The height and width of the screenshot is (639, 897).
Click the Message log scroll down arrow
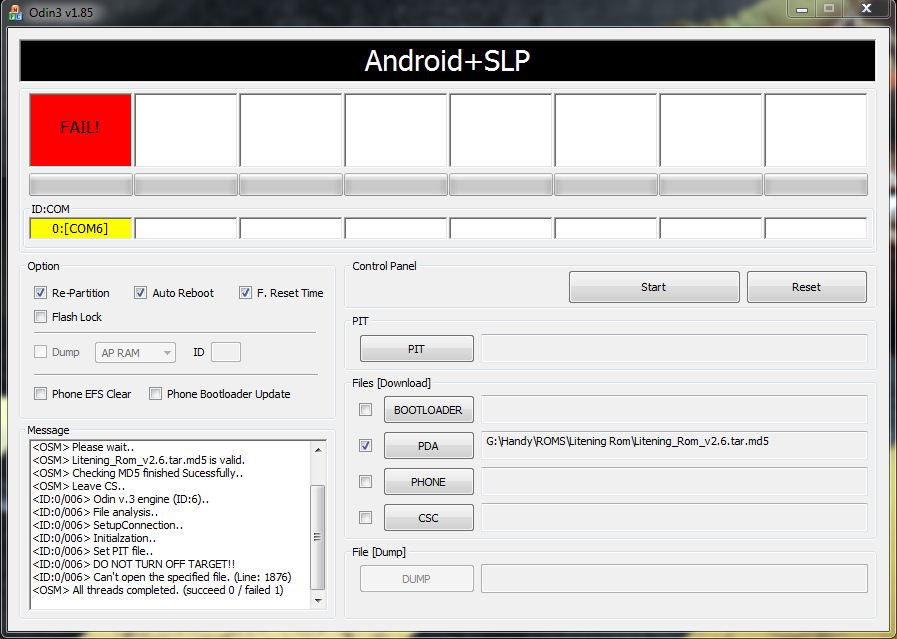(318, 601)
